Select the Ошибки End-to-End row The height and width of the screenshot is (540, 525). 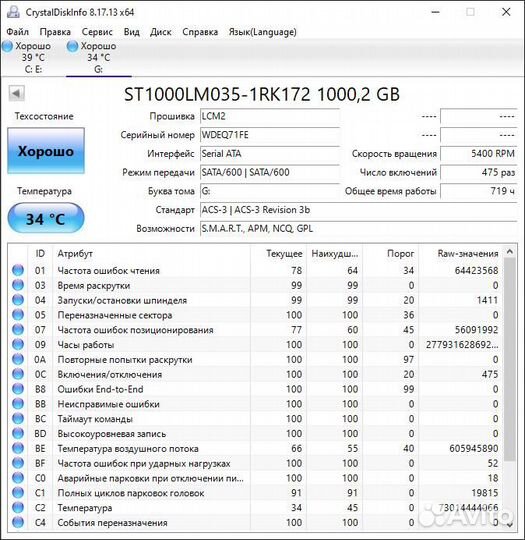(255, 389)
